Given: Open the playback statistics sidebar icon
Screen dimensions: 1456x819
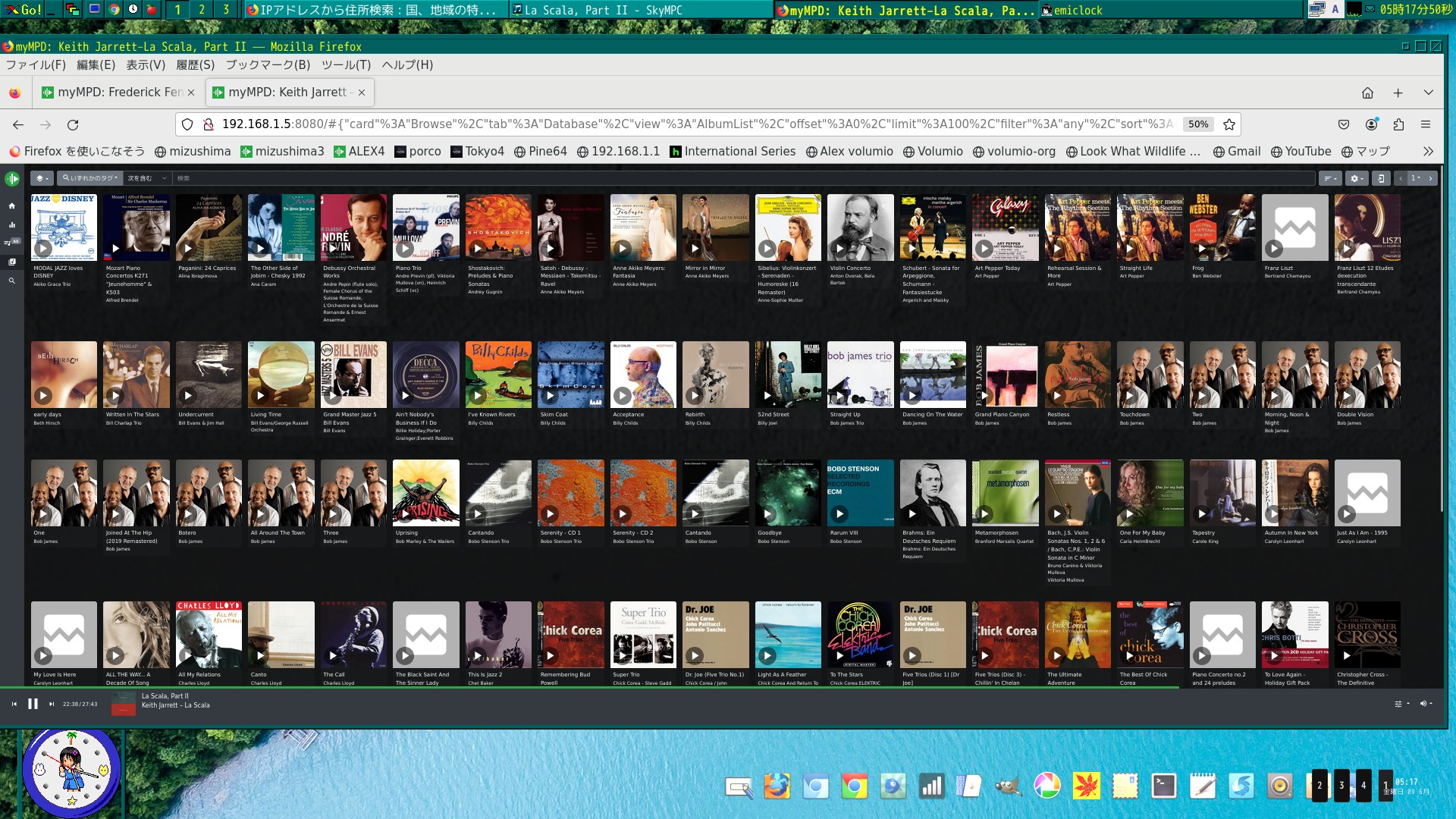Looking at the screenshot, I should pos(11,224).
